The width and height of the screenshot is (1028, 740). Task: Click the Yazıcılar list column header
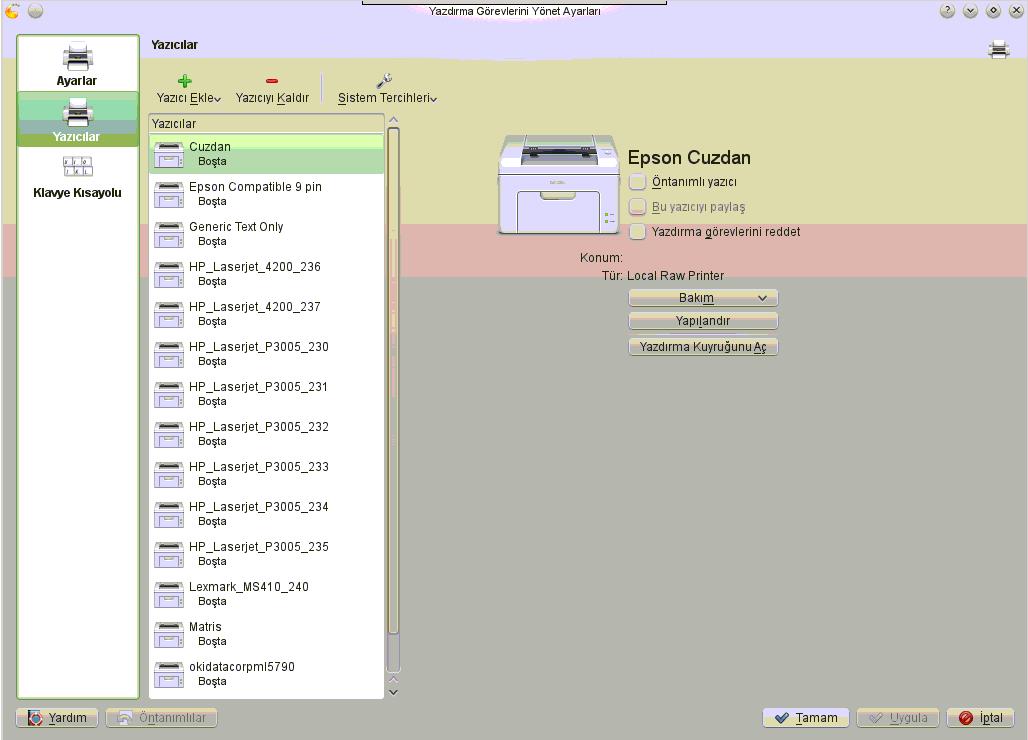click(x=266, y=123)
